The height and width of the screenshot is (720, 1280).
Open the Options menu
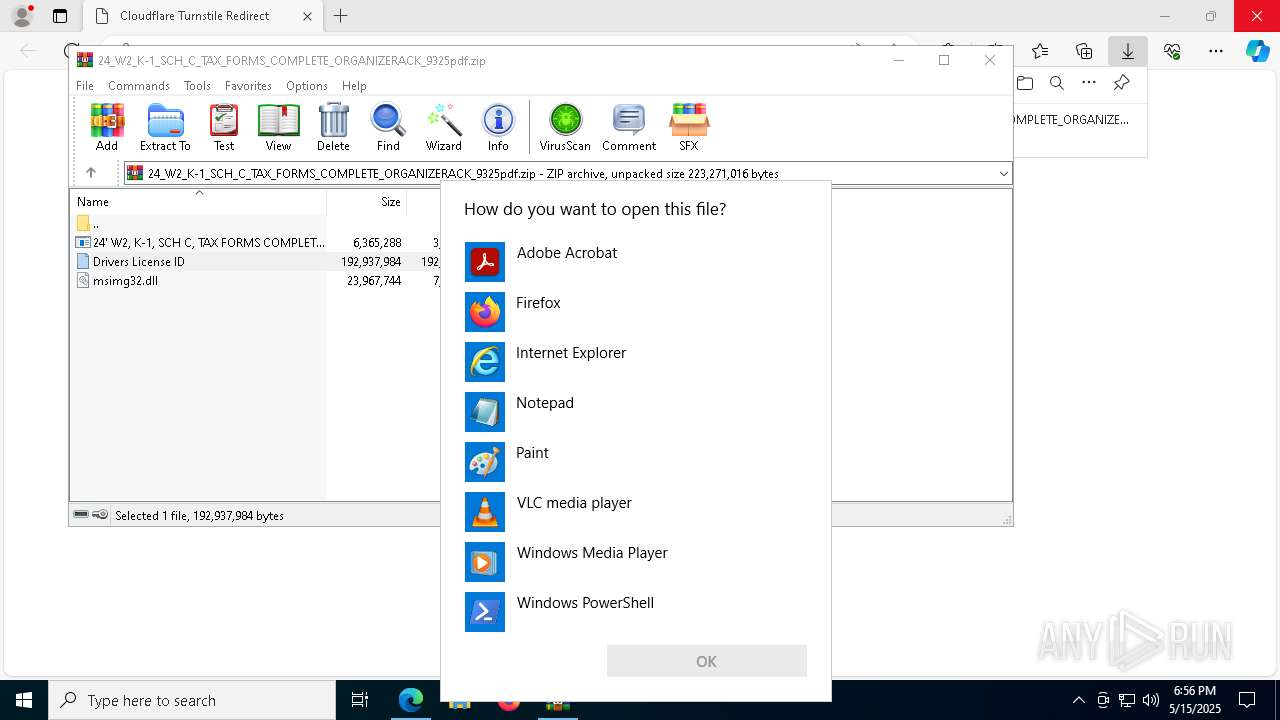click(306, 86)
